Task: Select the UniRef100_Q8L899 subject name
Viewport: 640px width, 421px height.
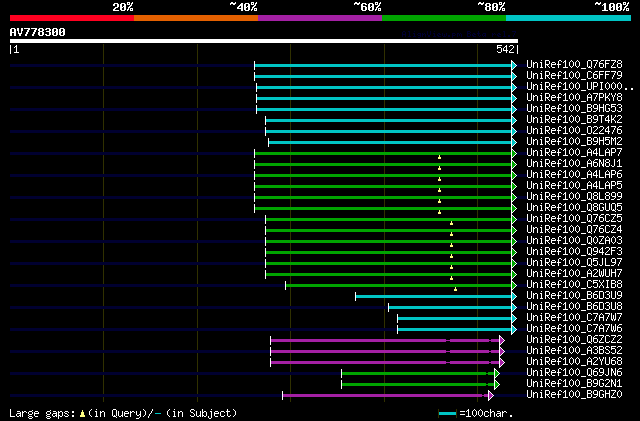Action: (x=574, y=197)
